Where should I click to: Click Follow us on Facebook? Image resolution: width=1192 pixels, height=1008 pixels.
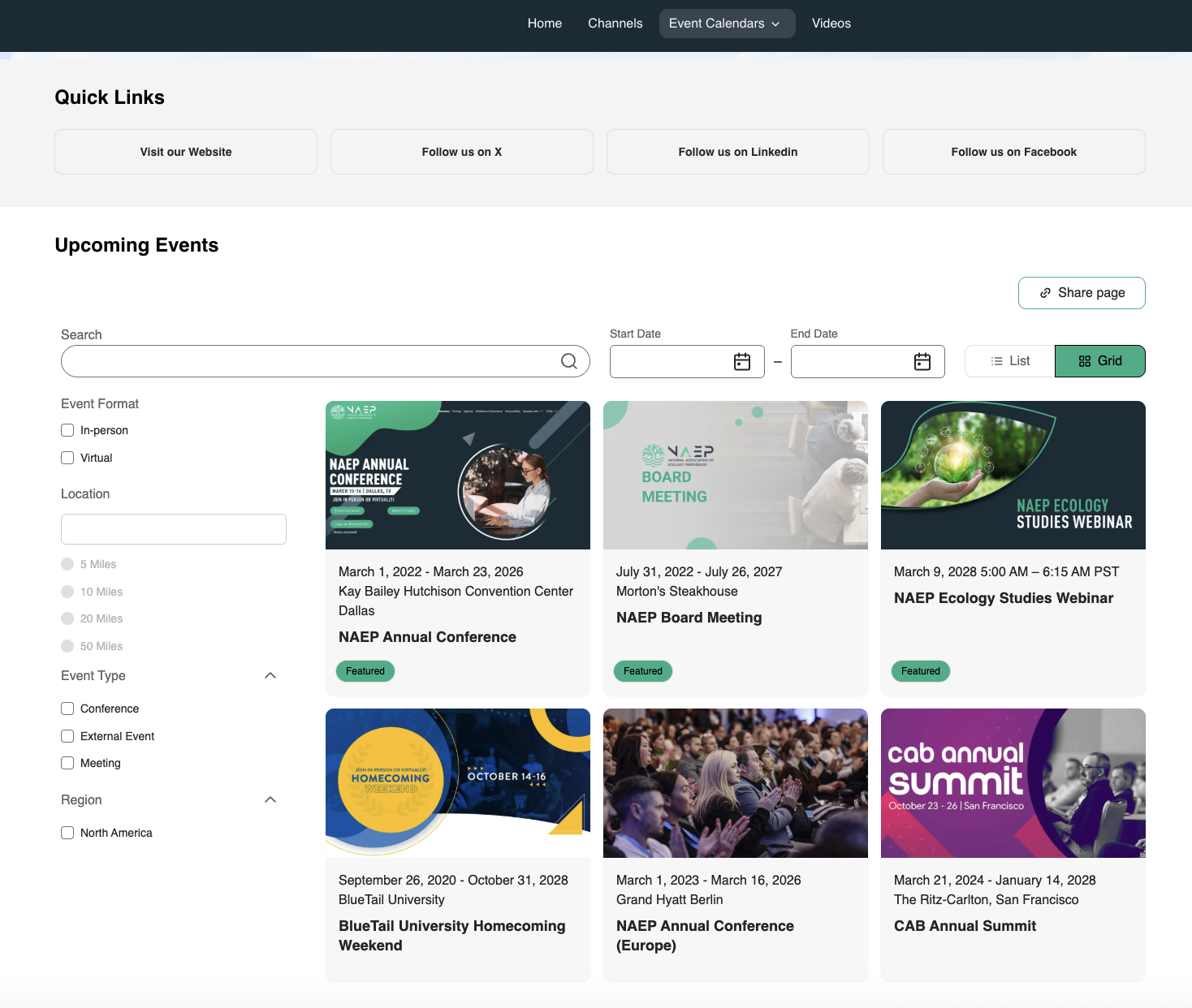click(1014, 152)
